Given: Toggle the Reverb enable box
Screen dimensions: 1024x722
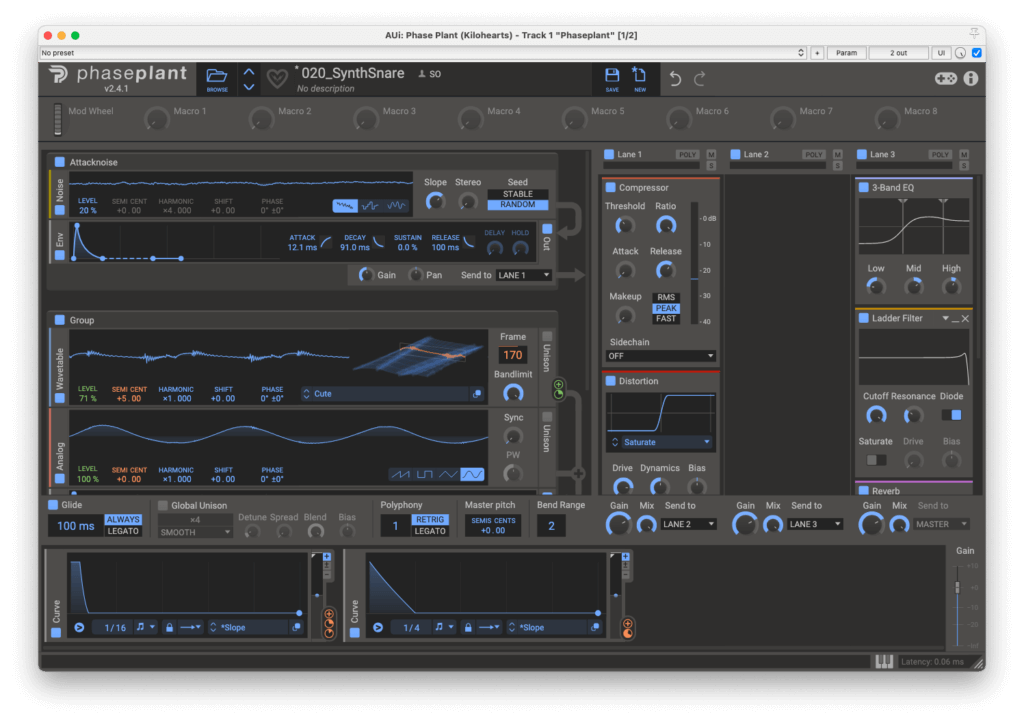Looking at the screenshot, I should 863,490.
